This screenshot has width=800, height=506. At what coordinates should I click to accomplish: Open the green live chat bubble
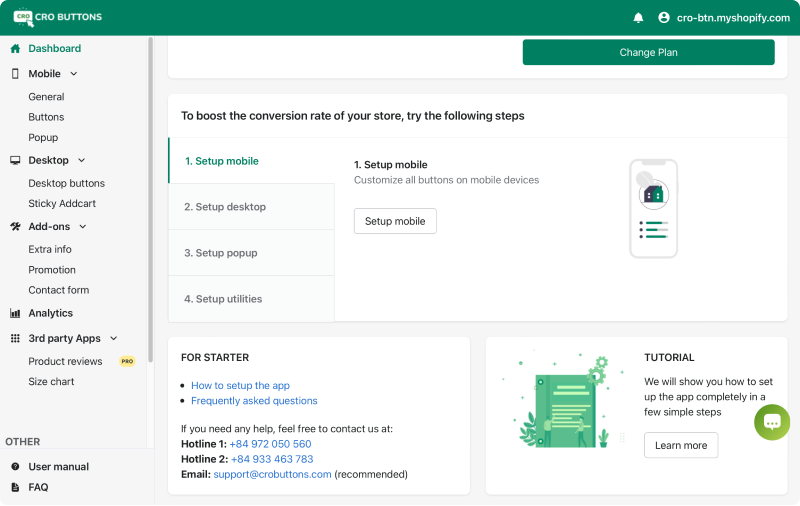[772, 422]
